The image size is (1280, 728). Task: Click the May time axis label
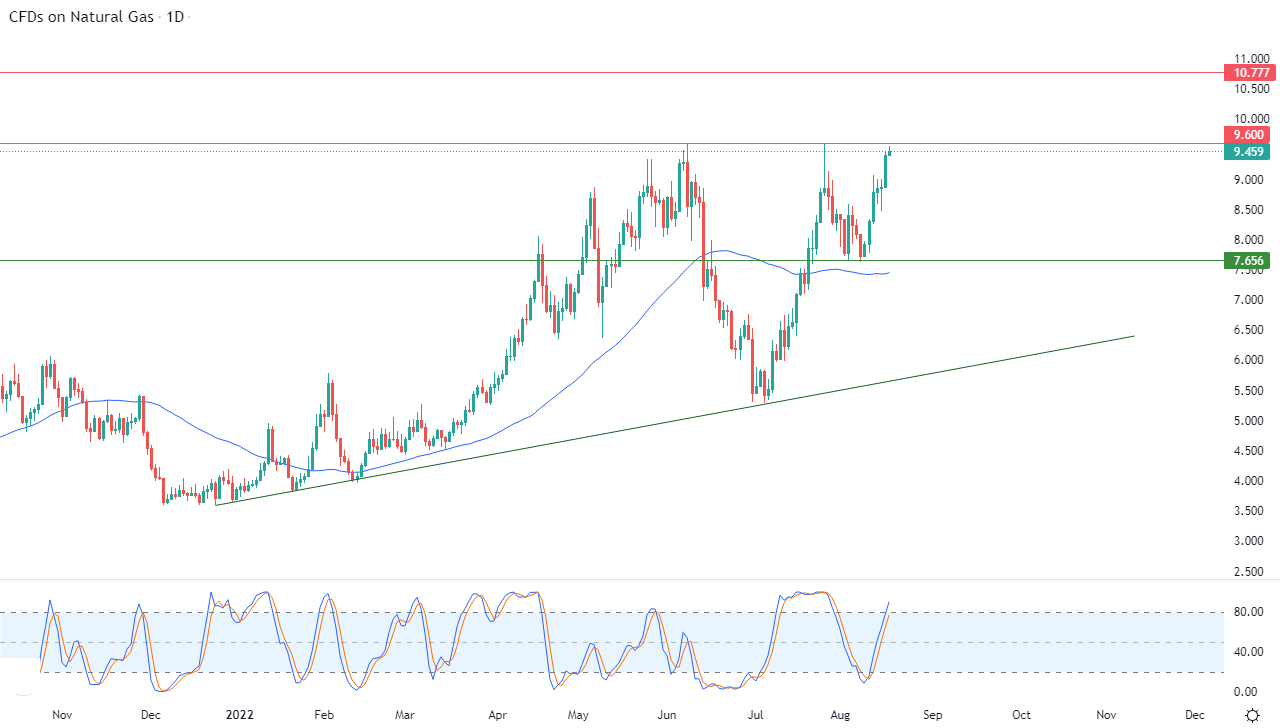[579, 715]
